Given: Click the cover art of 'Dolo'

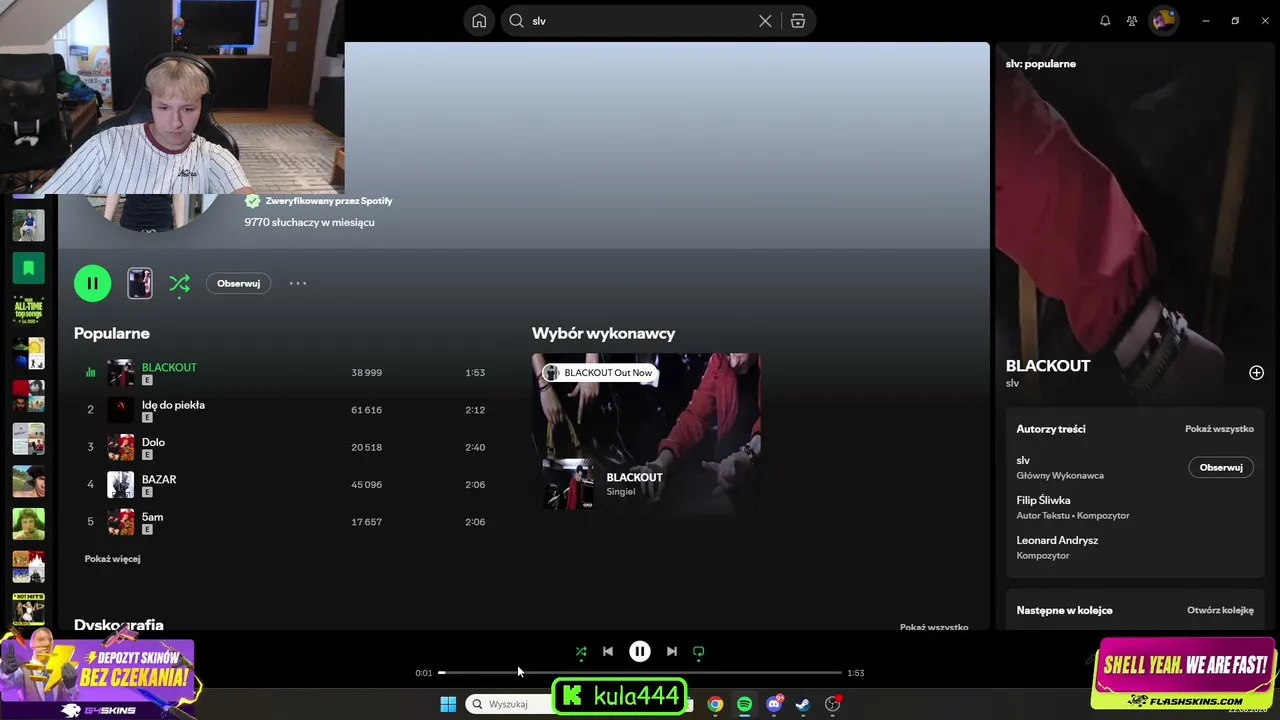Looking at the screenshot, I should [x=120, y=447].
